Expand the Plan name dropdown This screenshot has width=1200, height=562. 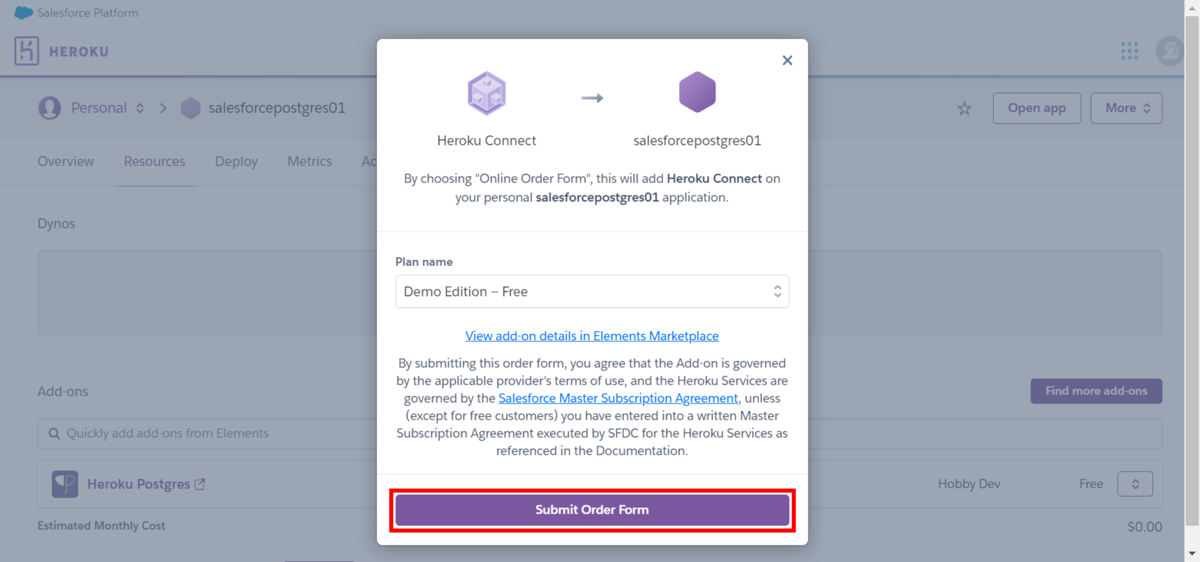[592, 291]
